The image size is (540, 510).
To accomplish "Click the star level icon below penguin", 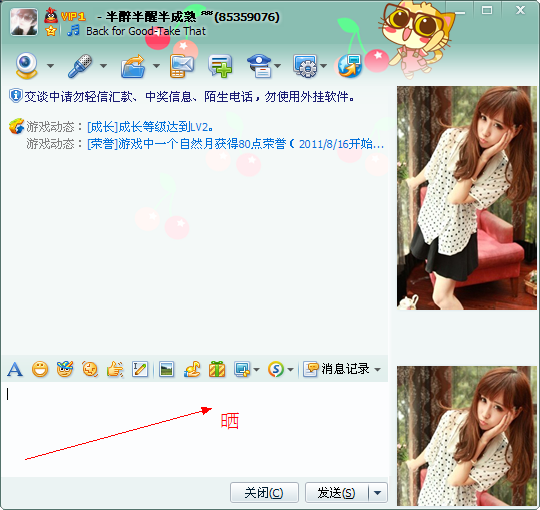I will click(x=51, y=31).
